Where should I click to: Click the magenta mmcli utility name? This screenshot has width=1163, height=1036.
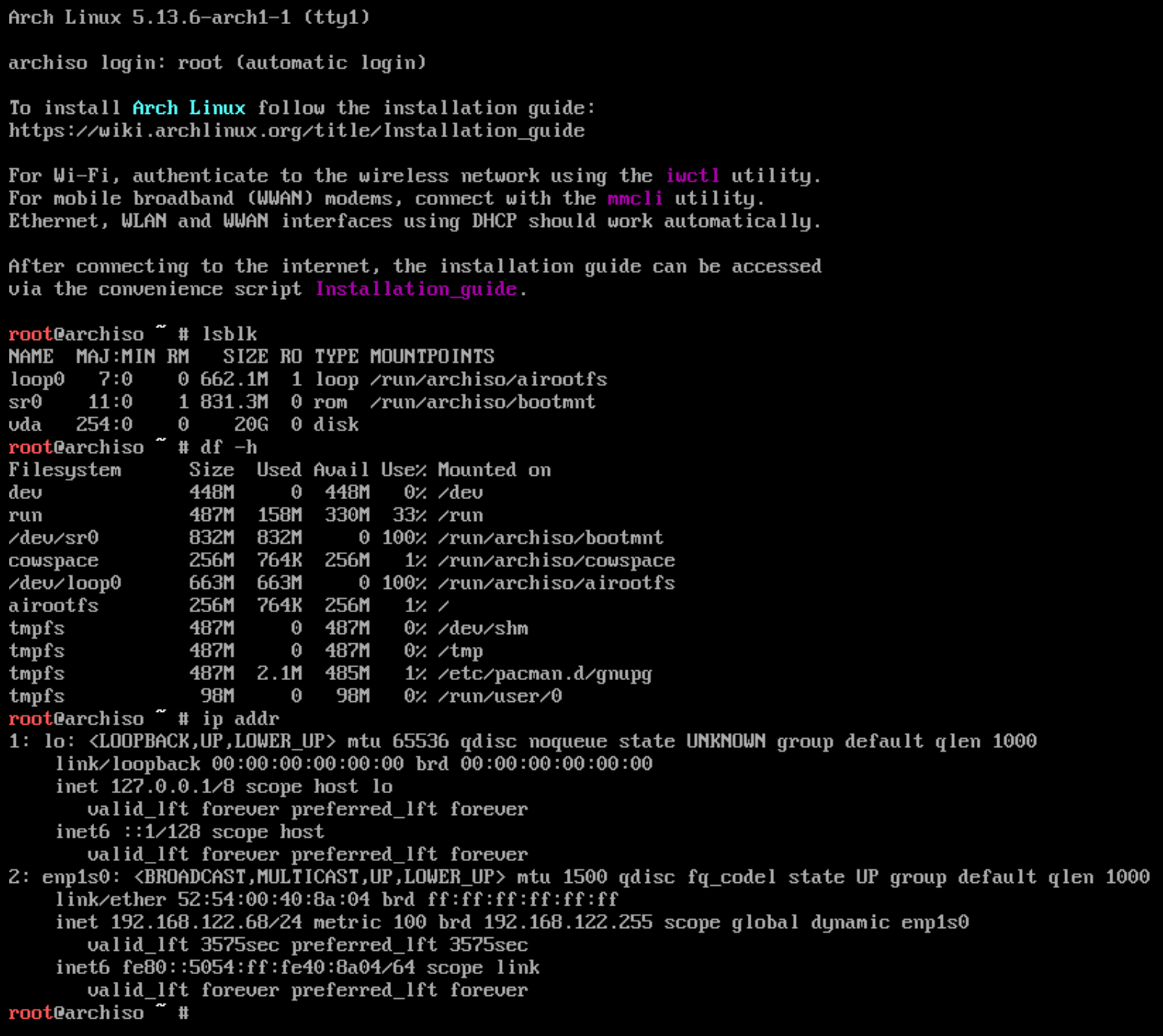pos(635,198)
